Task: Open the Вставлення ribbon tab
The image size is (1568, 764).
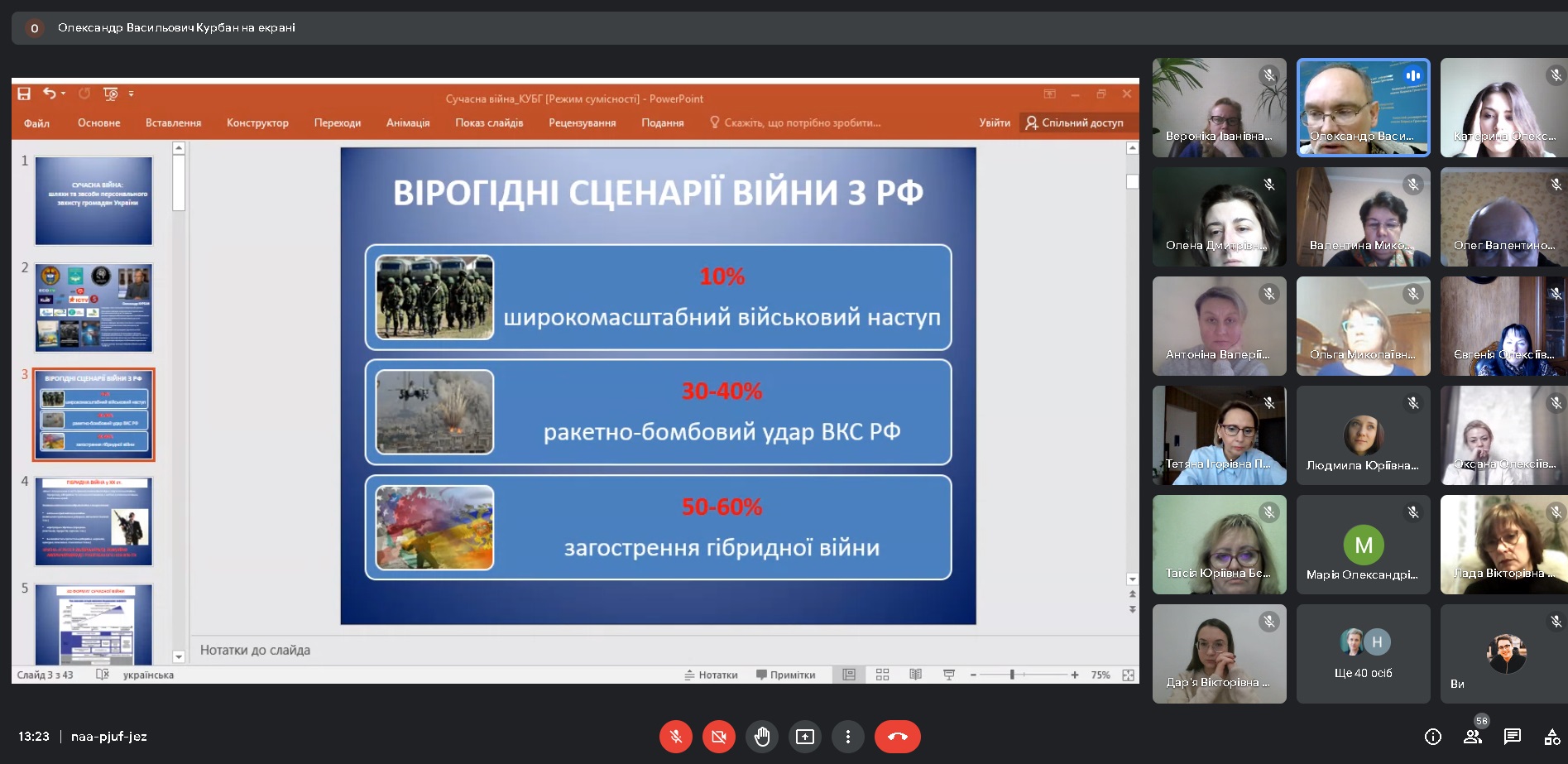Action: click(x=173, y=123)
